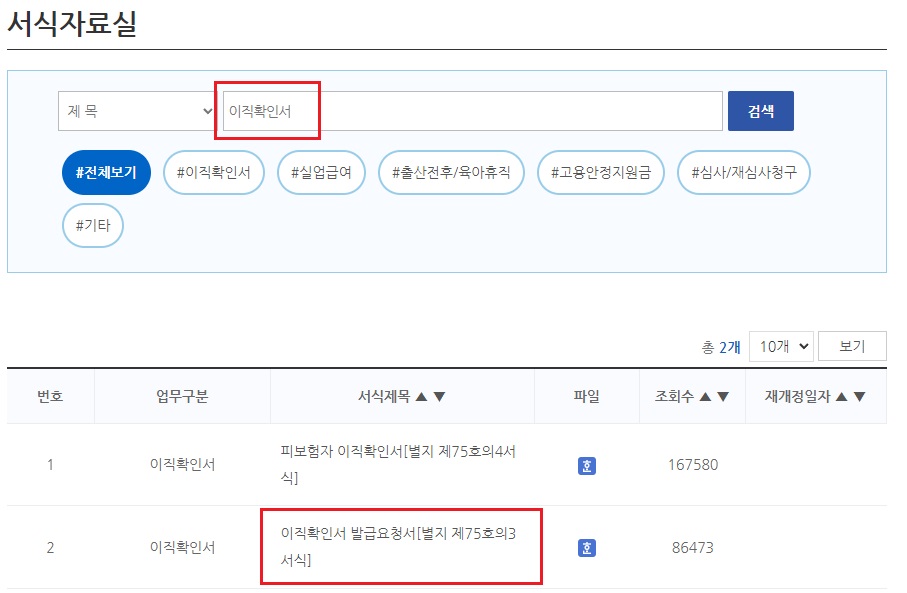Toggle the #실업급여 filter tag
The image size is (907, 593).
coord(320,172)
